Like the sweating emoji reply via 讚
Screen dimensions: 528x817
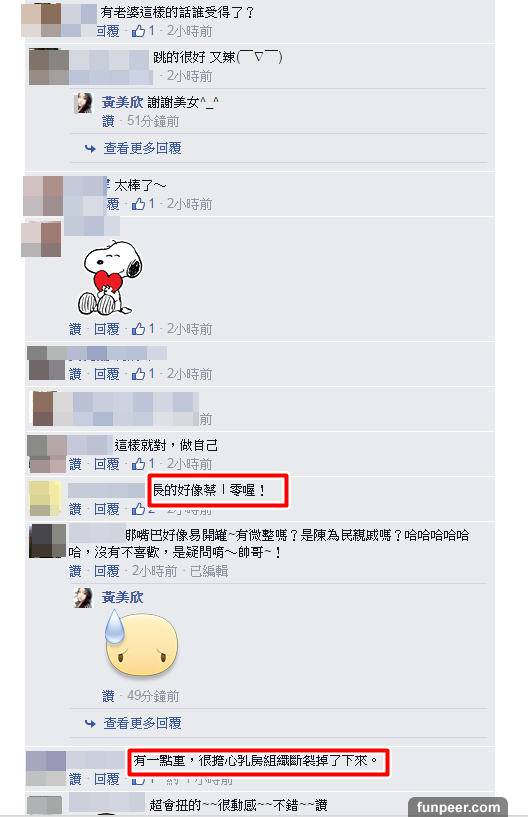[108, 696]
